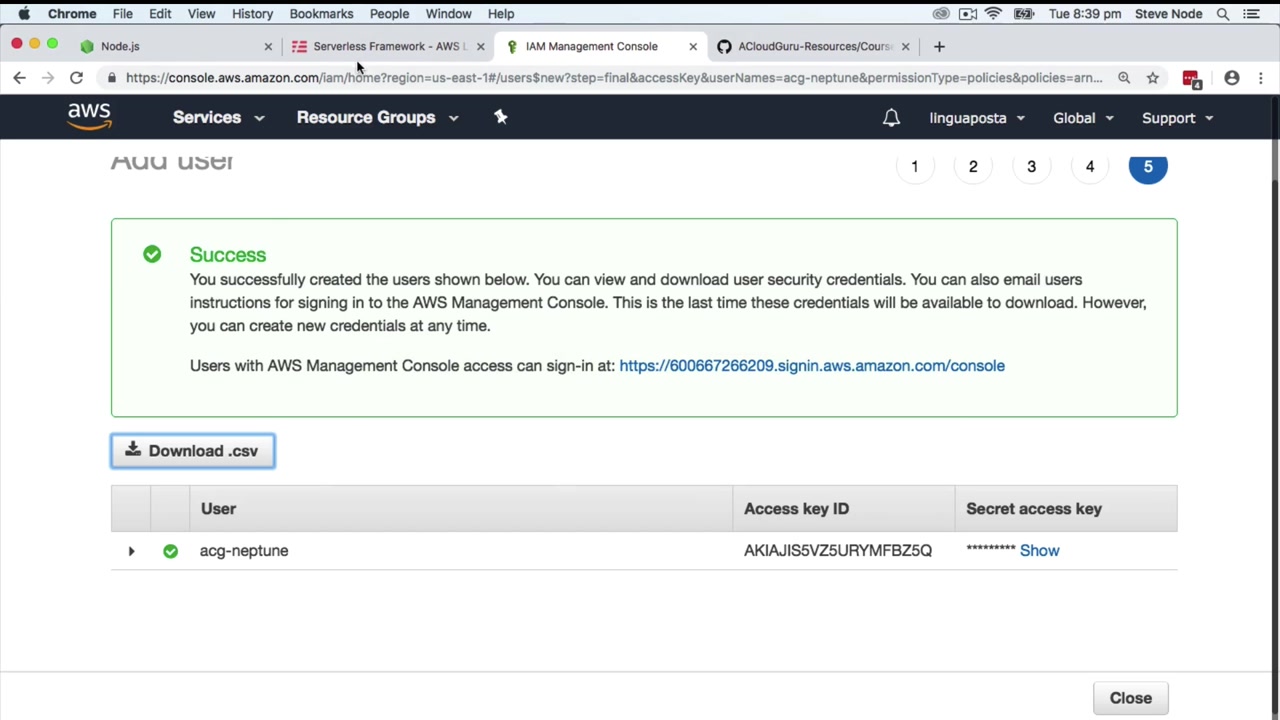
Task: Click the Close button
Action: pos(1130,698)
